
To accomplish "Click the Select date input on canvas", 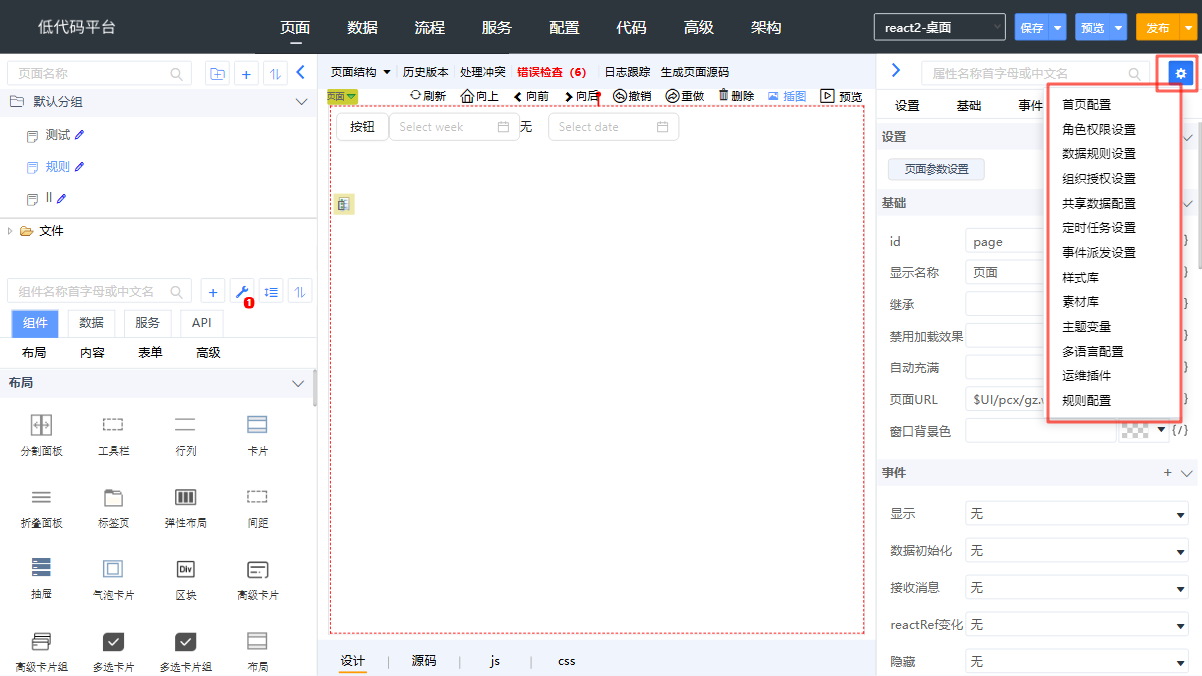I will 613,127.
